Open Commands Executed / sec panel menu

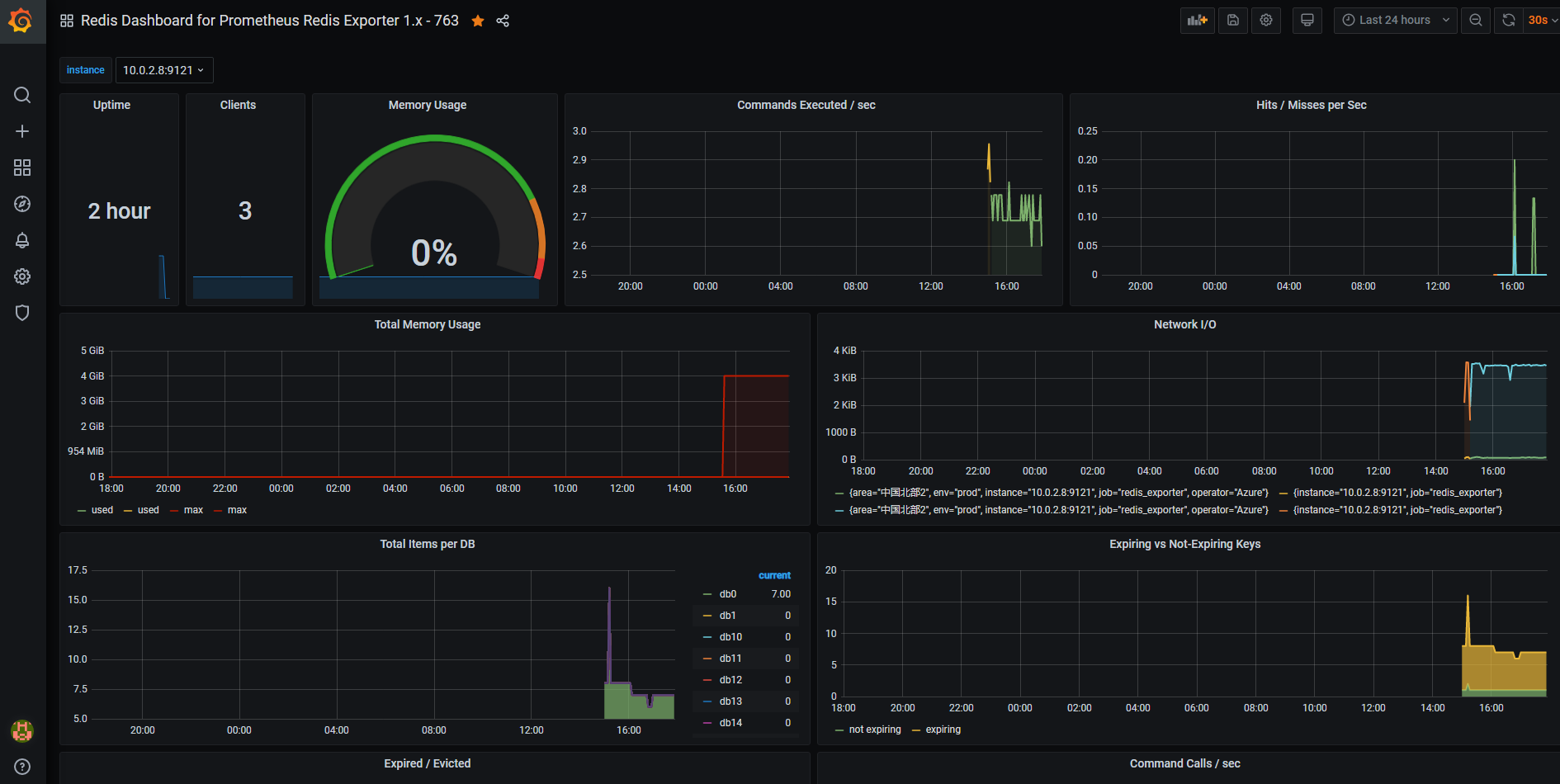(806, 105)
